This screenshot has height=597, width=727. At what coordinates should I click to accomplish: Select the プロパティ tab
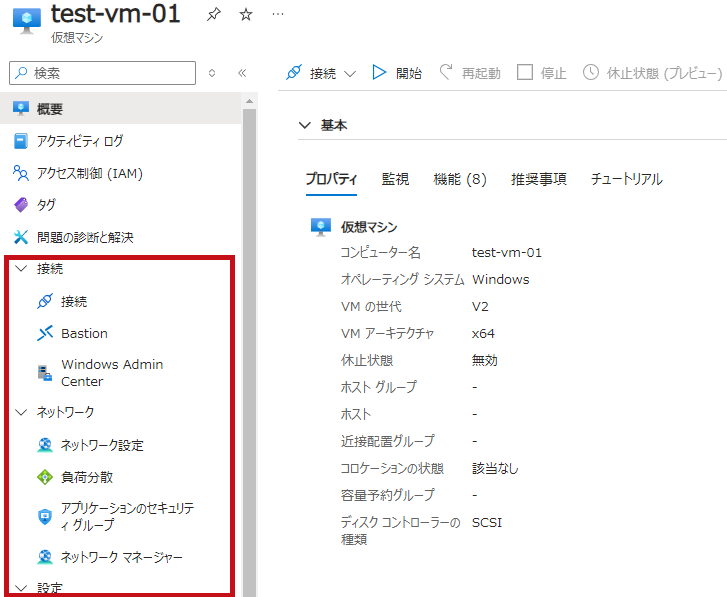(x=331, y=179)
